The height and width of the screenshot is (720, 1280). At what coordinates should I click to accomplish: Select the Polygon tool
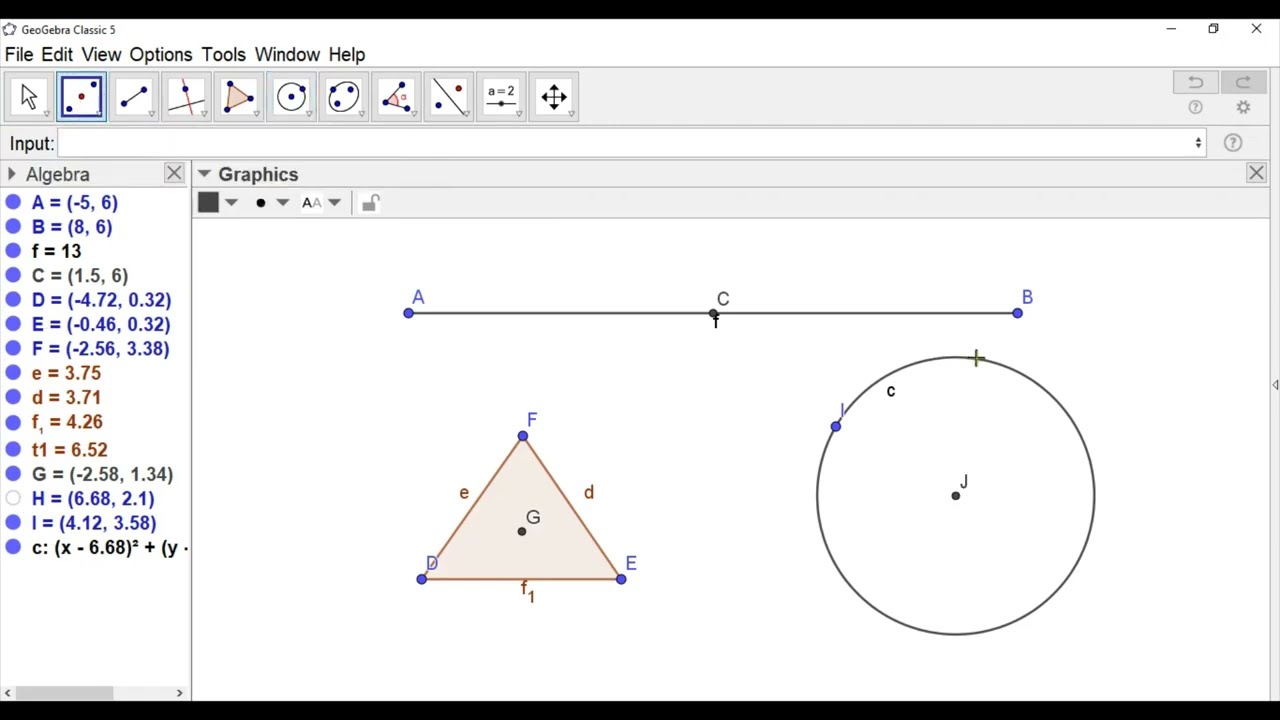(x=239, y=97)
